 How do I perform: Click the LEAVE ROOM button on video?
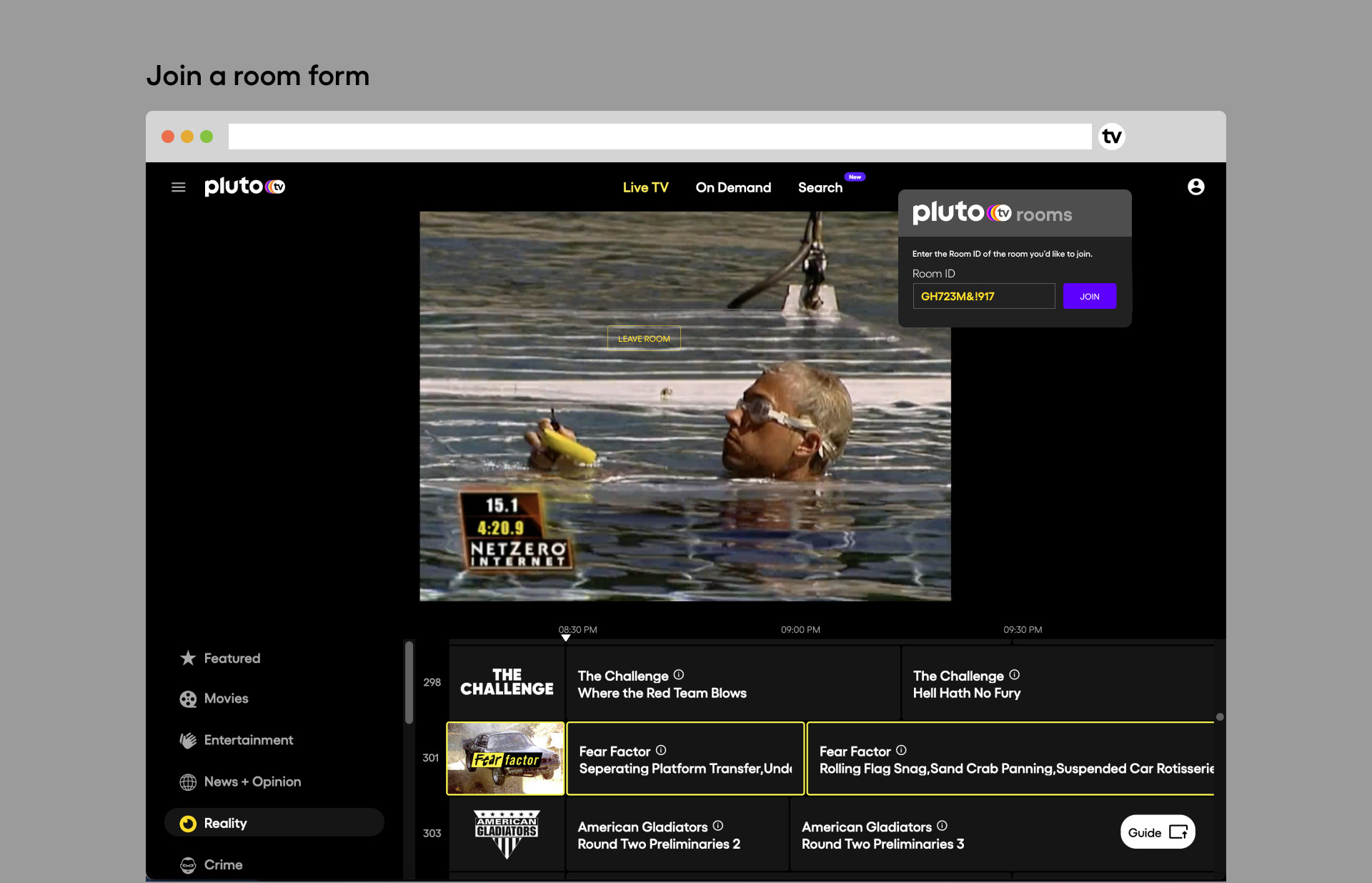[x=644, y=338]
